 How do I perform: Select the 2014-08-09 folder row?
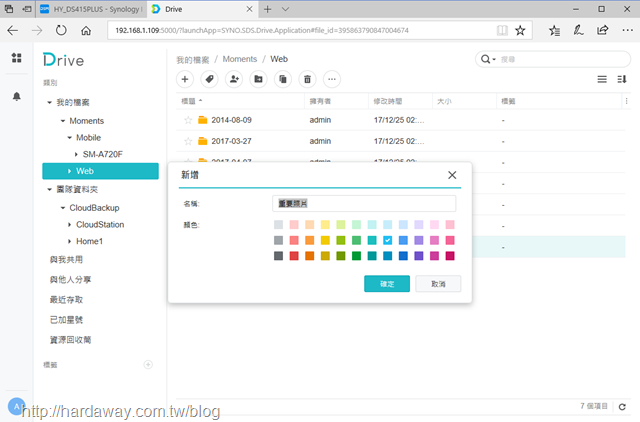pos(400,120)
